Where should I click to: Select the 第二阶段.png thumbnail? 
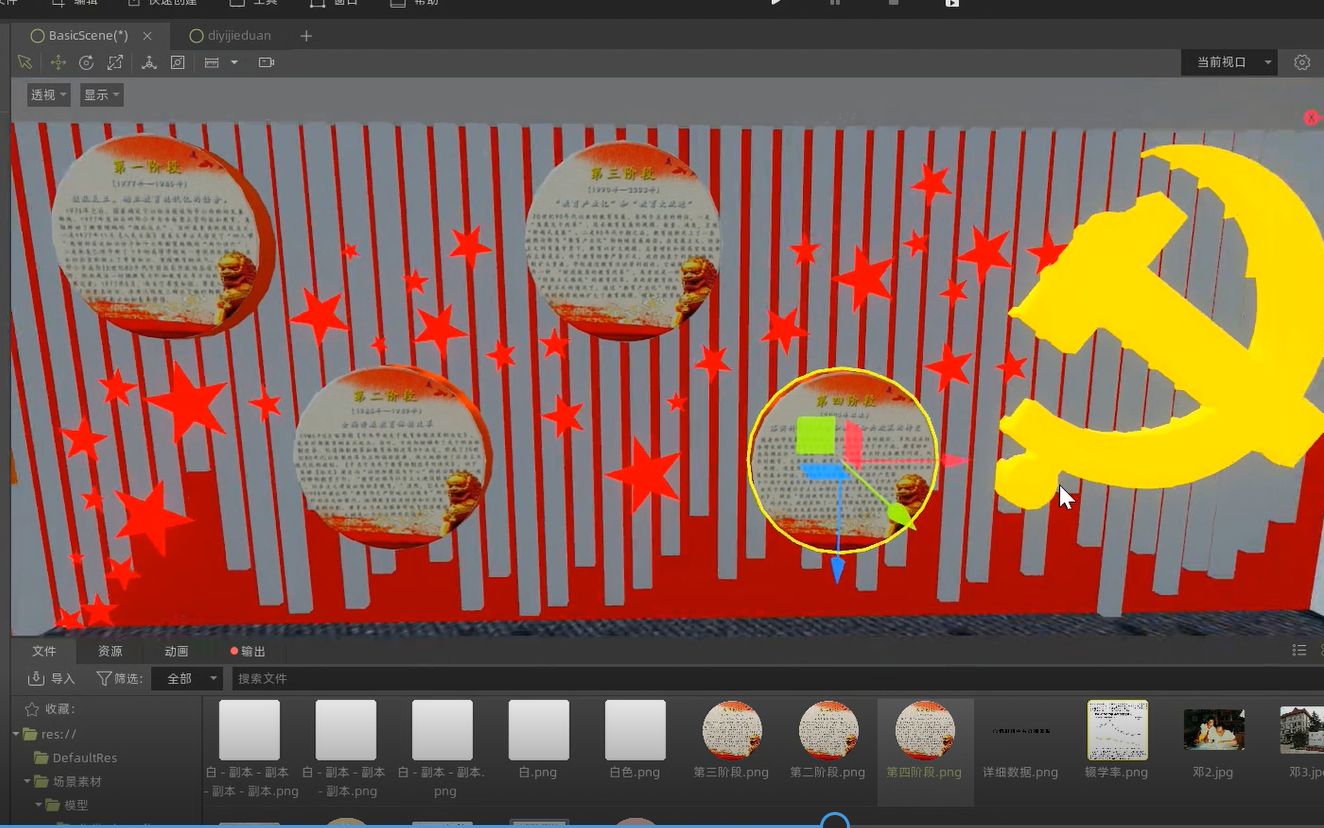tap(827, 731)
